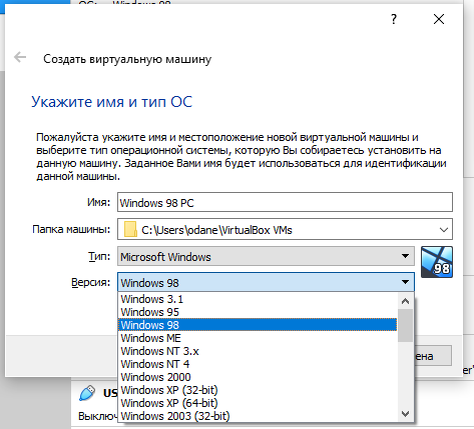Click the list scrollbar down arrow
Screen dimensions: 474x429
pyautogui.click(x=405, y=414)
